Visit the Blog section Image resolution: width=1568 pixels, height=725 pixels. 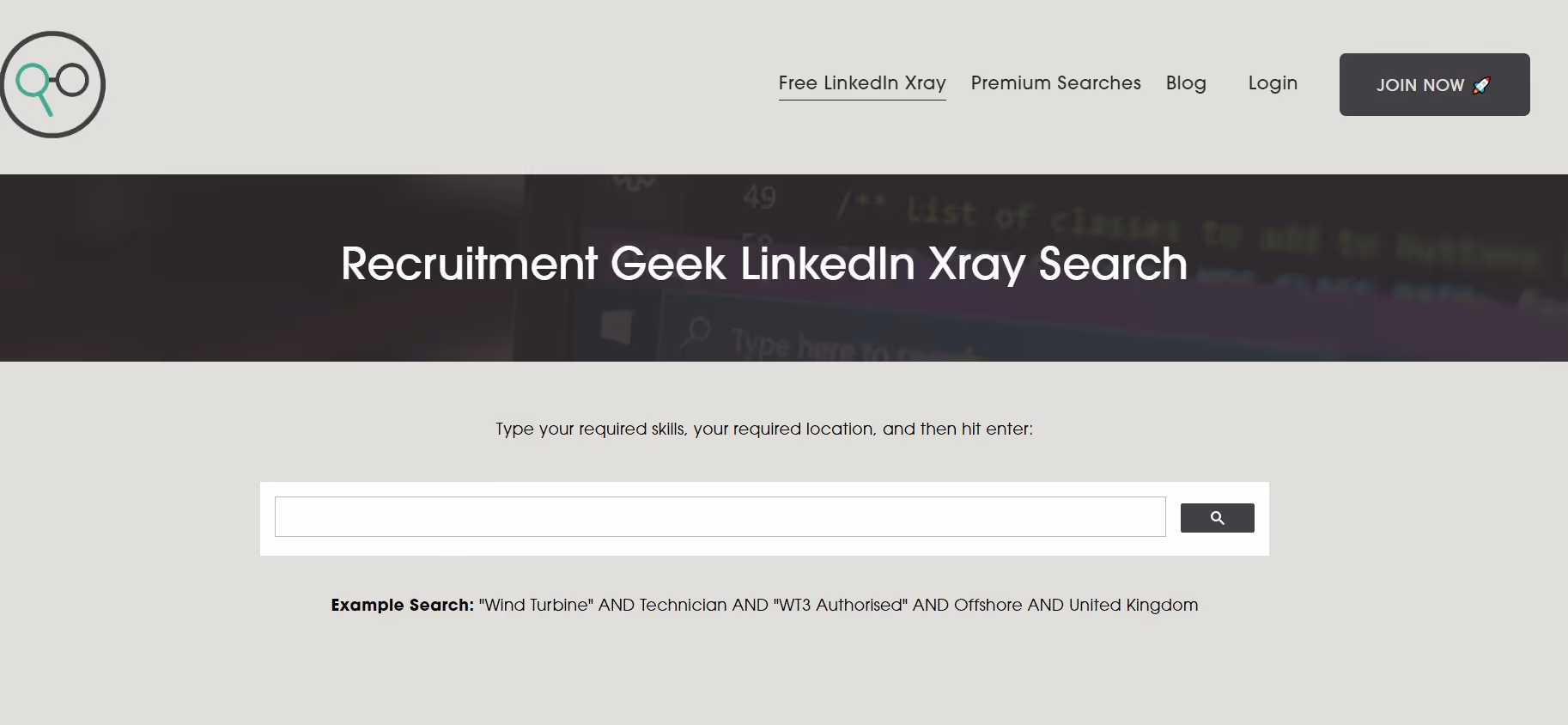(1186, 83)
